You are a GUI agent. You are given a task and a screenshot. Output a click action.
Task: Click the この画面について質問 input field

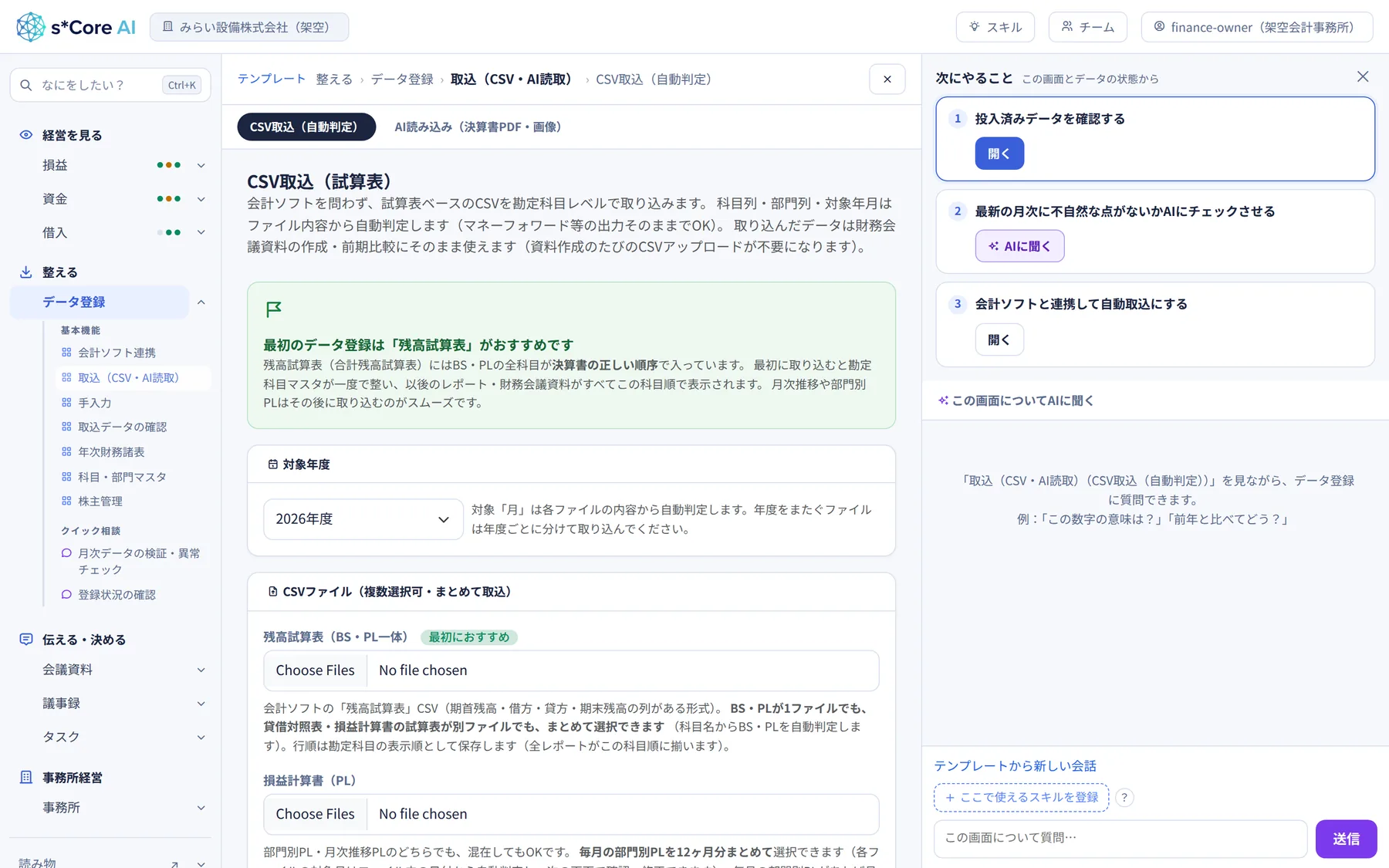(1120, 839)
